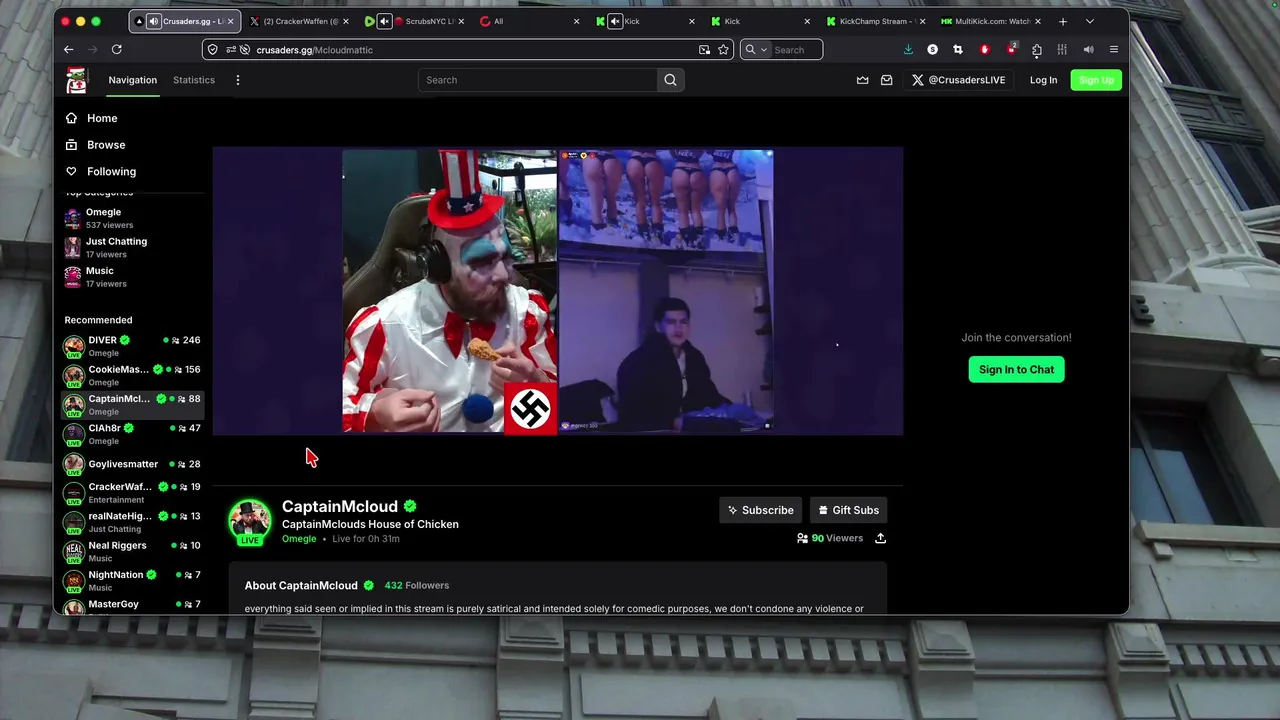This screenshot has width=1280, height=720.
Task: Click the Crusaders site logo
Action: pos(76,80)
